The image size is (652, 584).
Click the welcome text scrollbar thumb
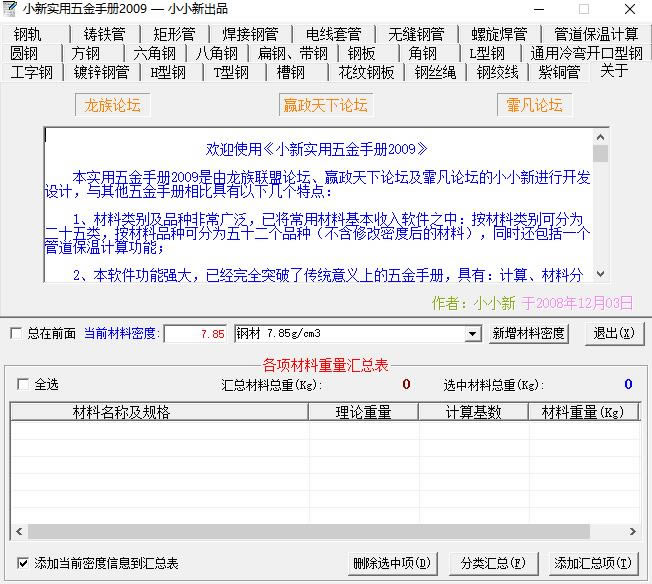point(600,153)
